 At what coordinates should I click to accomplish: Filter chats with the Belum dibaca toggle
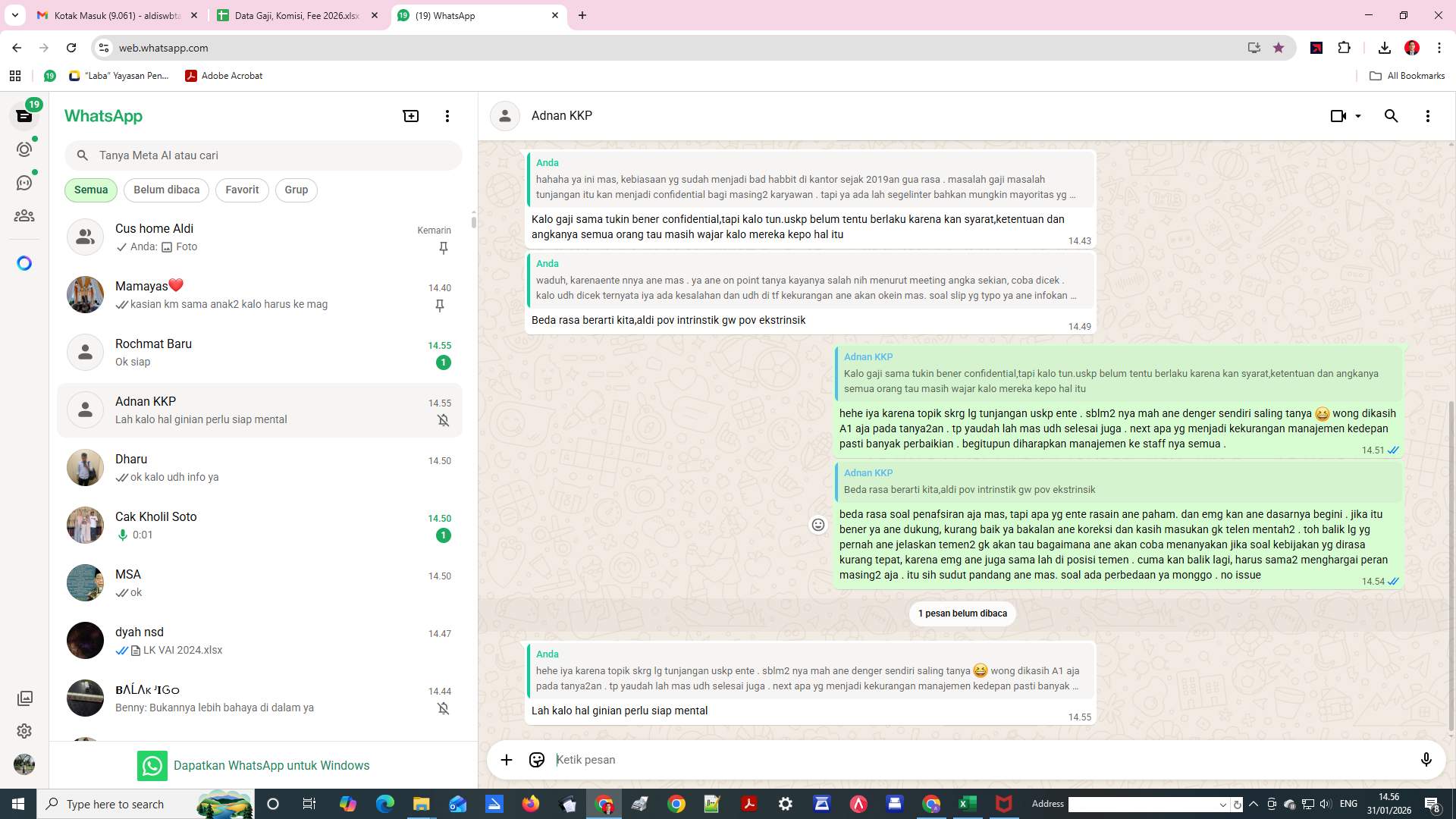tap(166, 190)
